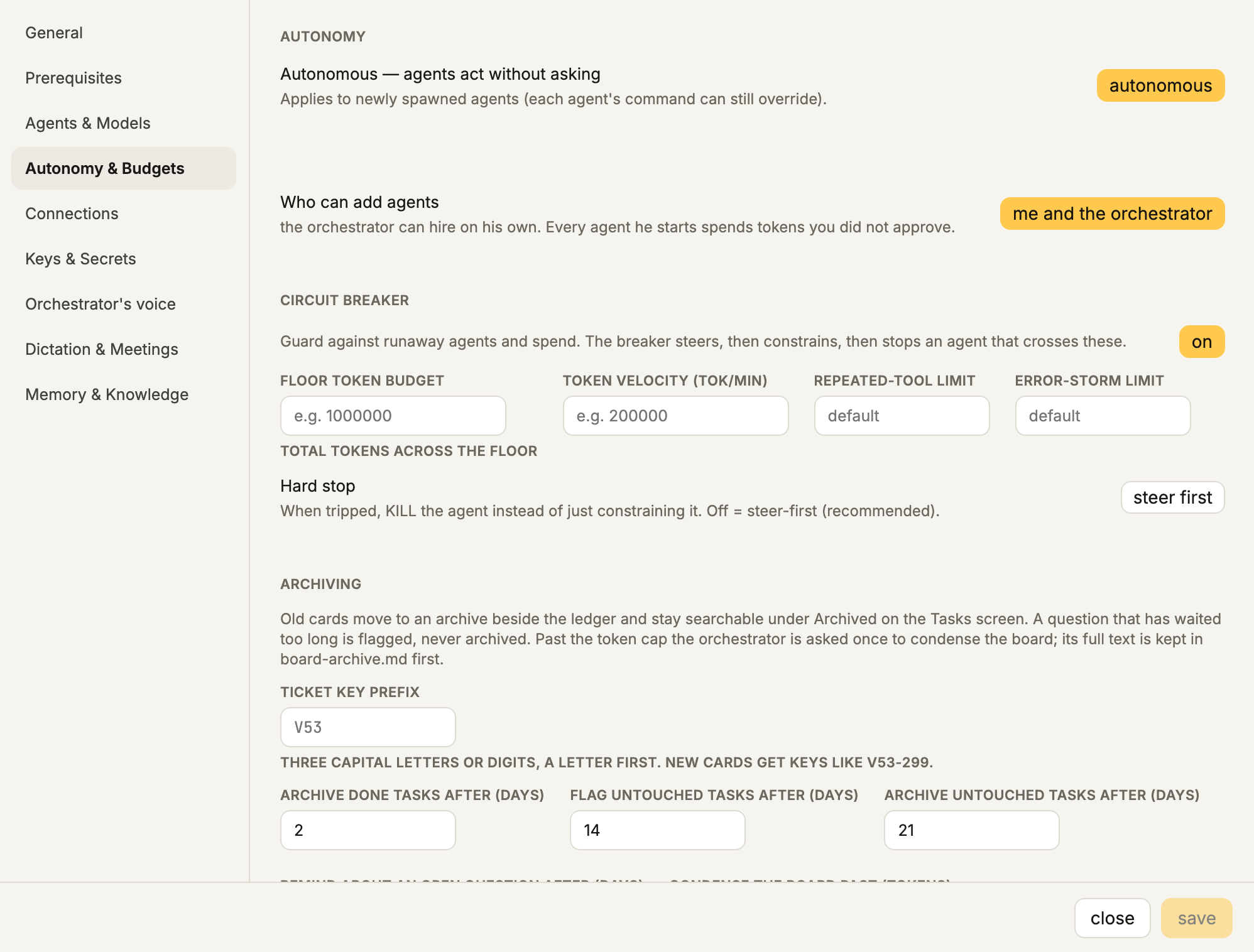Click 'Autonomous — agents act without asking' text
This screenshot has width=1254, height=952.
click(440, 74)
